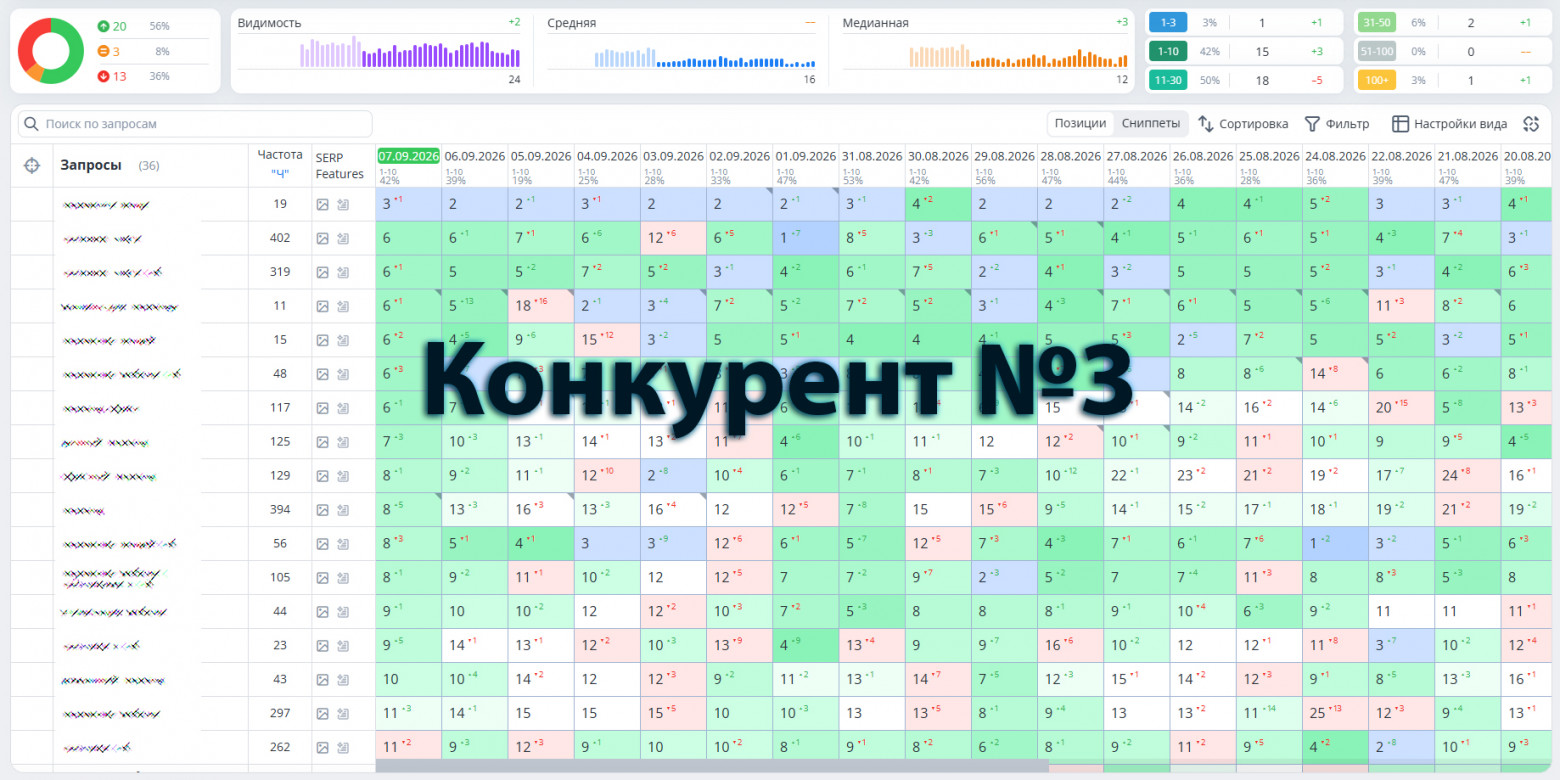
Task: Open the Сортировка sorting options
Action: [x=1243, y=124]
